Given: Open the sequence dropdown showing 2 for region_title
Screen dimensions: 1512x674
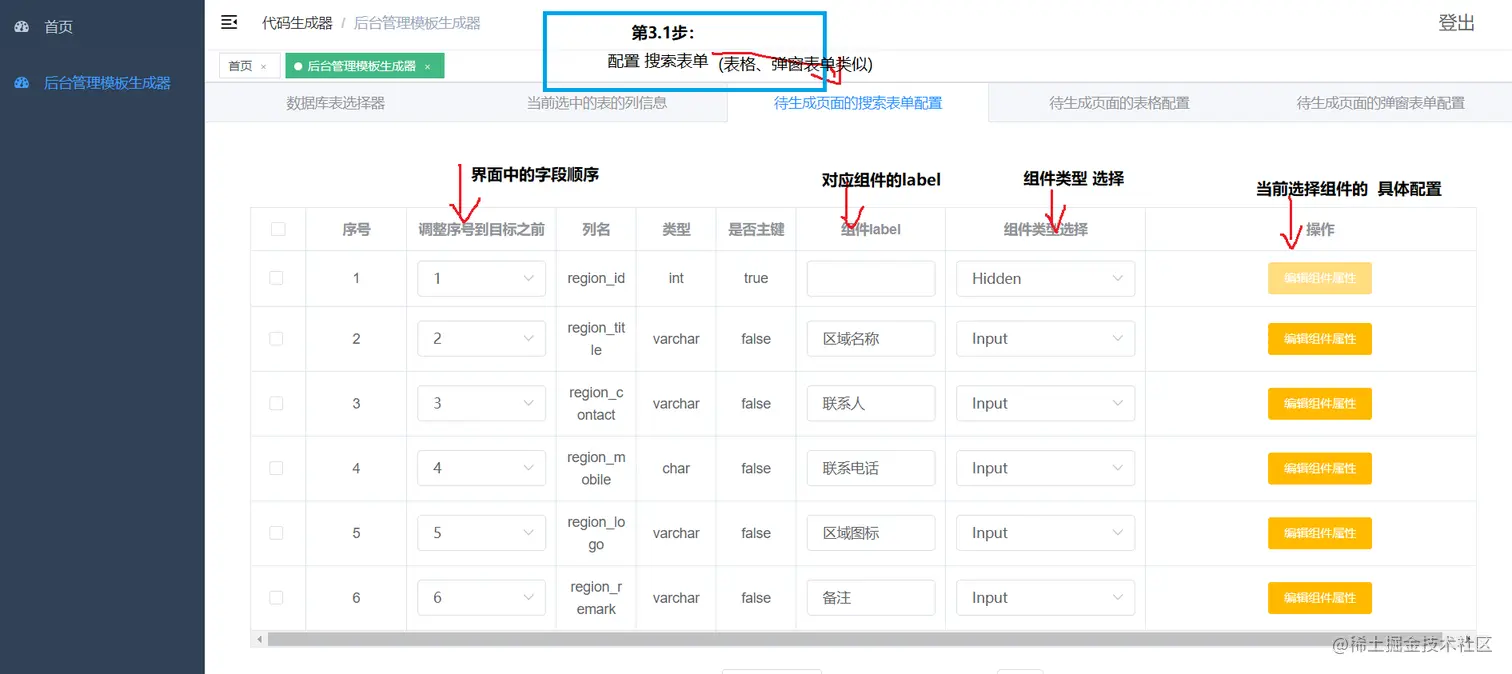Looking at the screenshot, I should point(481,338).
